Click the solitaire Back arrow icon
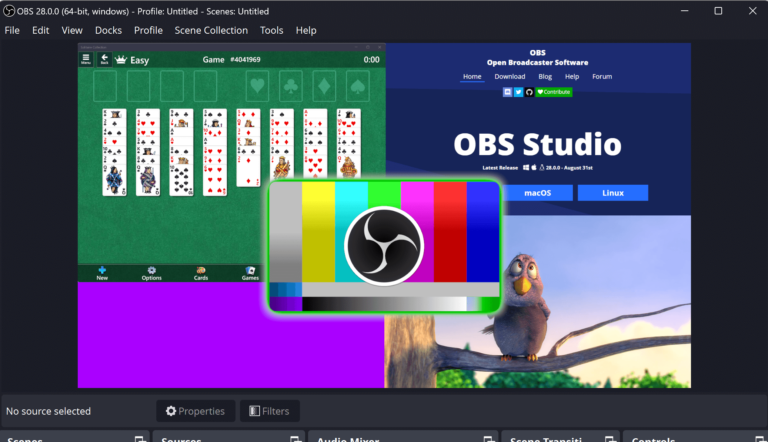The image size is (768, 442). [104, 59]
